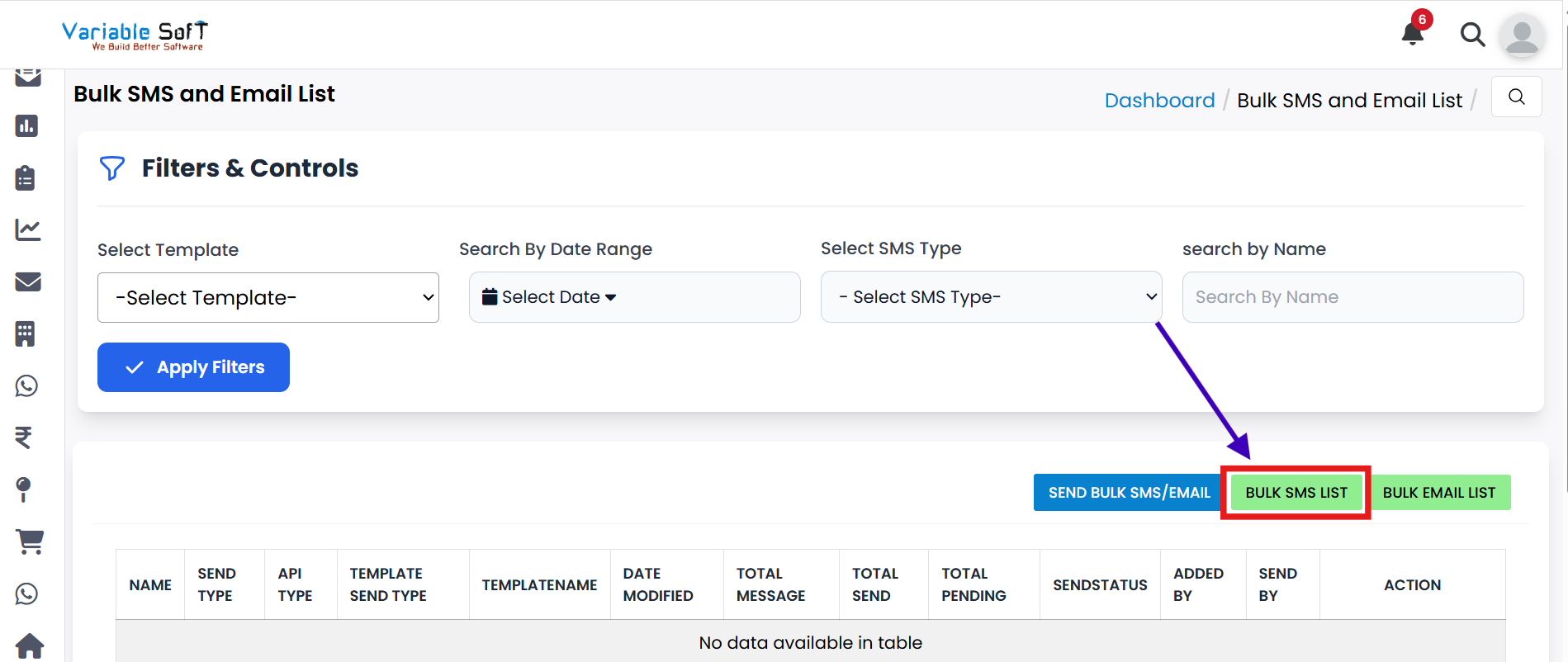Click the bar chart sidebar icon

pyautogui.click(x=26, y=126)
